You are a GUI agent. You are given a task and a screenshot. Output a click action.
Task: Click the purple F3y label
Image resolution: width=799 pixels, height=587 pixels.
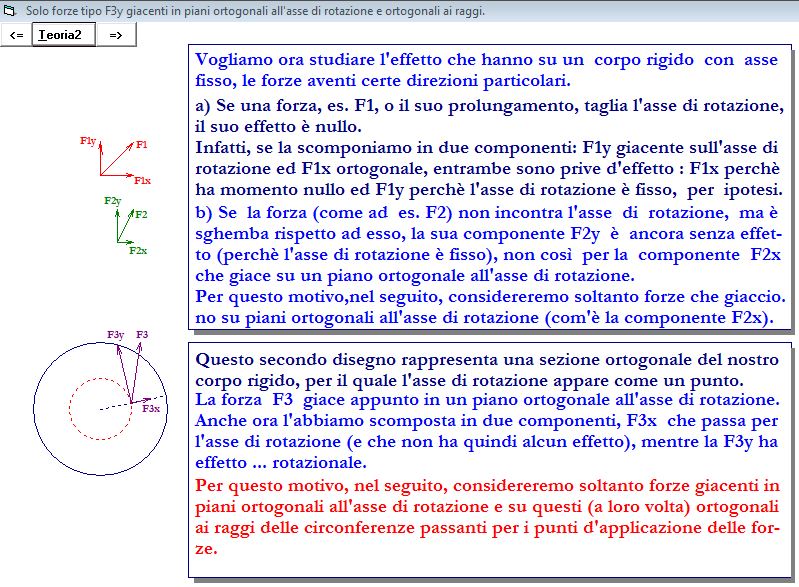[x=116, y=335]
